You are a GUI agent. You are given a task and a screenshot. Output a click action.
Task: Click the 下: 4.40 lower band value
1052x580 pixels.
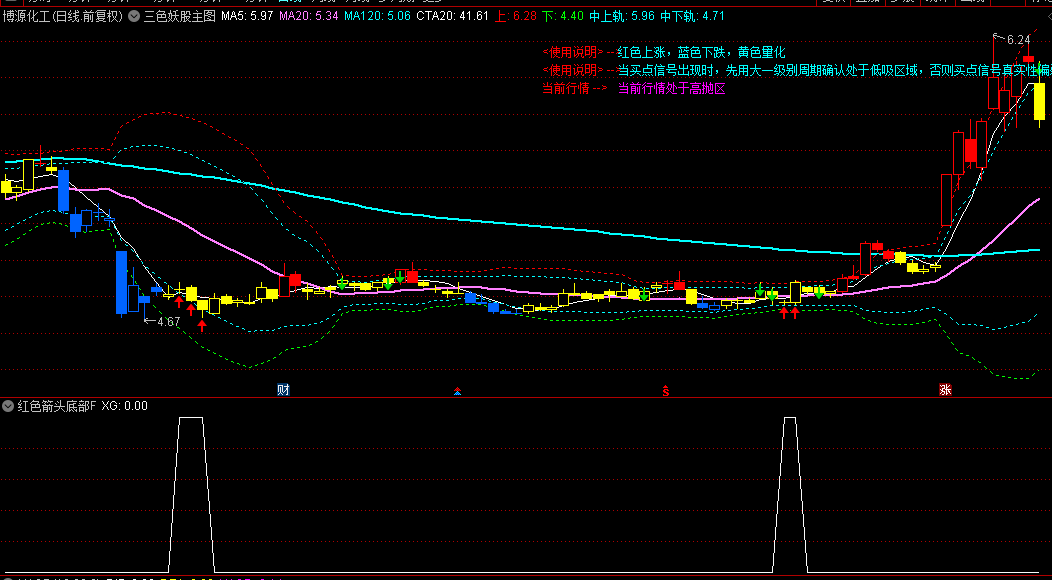(564, 16)
